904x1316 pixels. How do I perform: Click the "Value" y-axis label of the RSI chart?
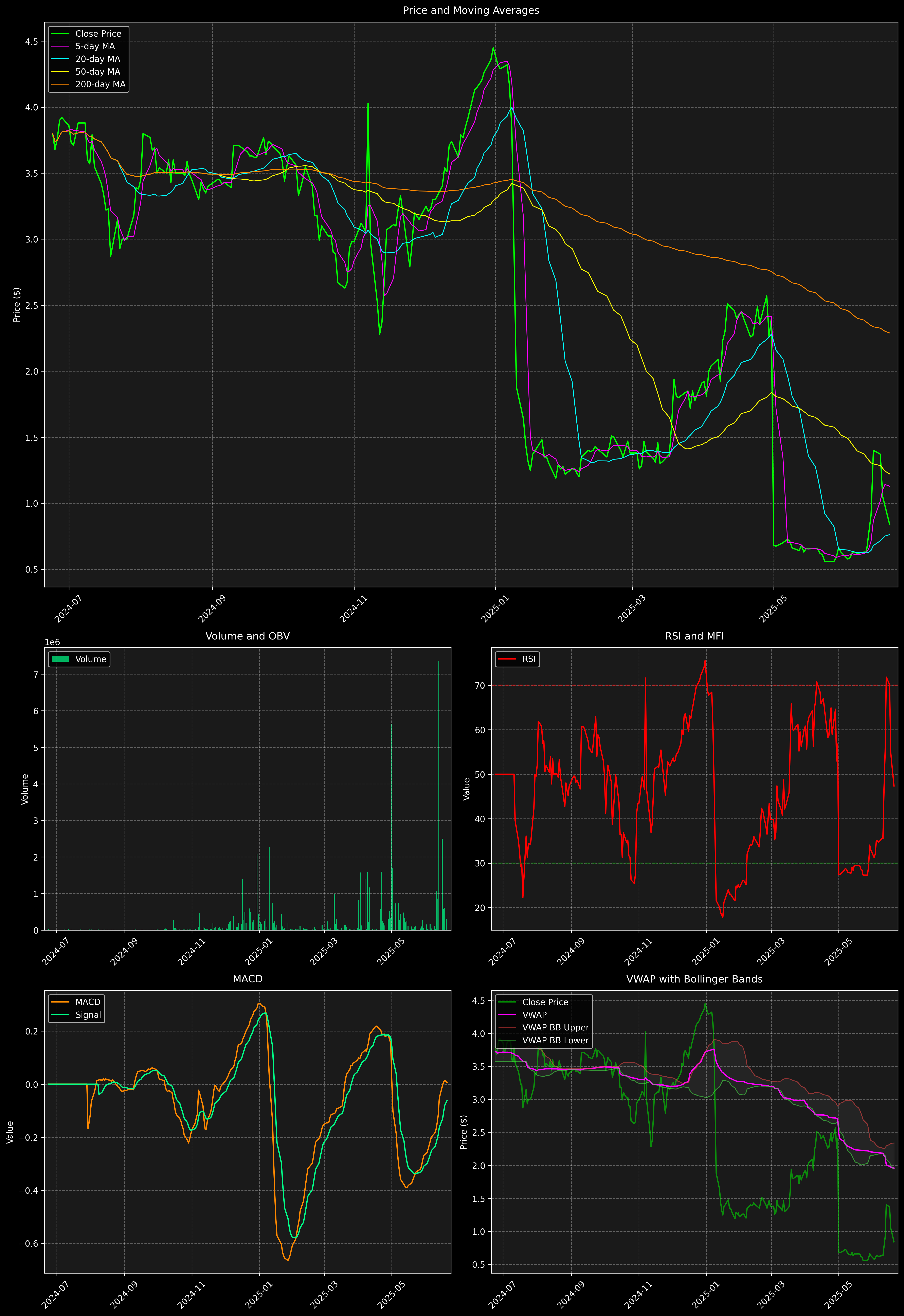tap(467, 789)
